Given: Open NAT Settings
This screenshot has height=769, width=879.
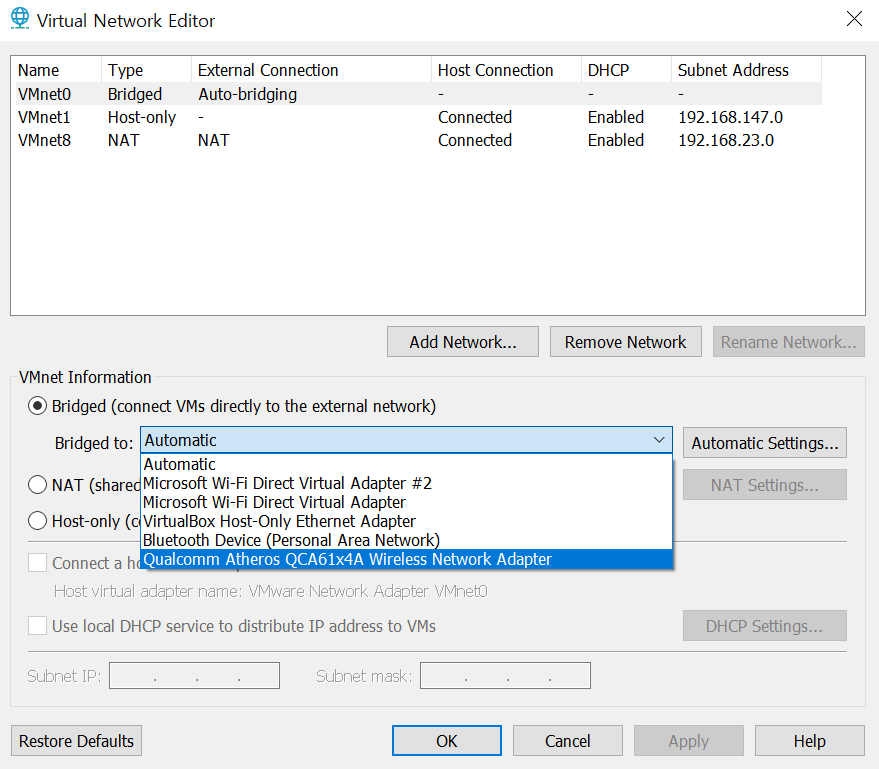Looking at the screenshot, I should (765, 485).
